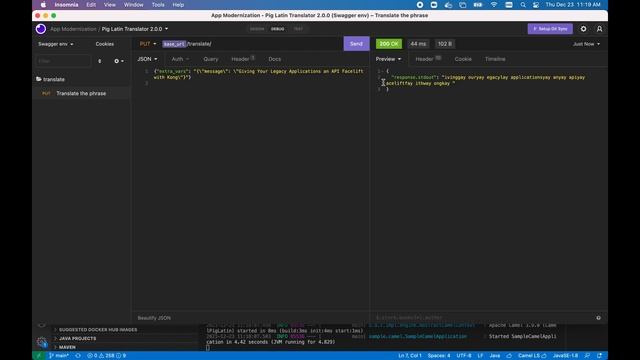Click main branch in VS Code status bar
The width and height of the screenshot is (640, 360).
point(59,356)
